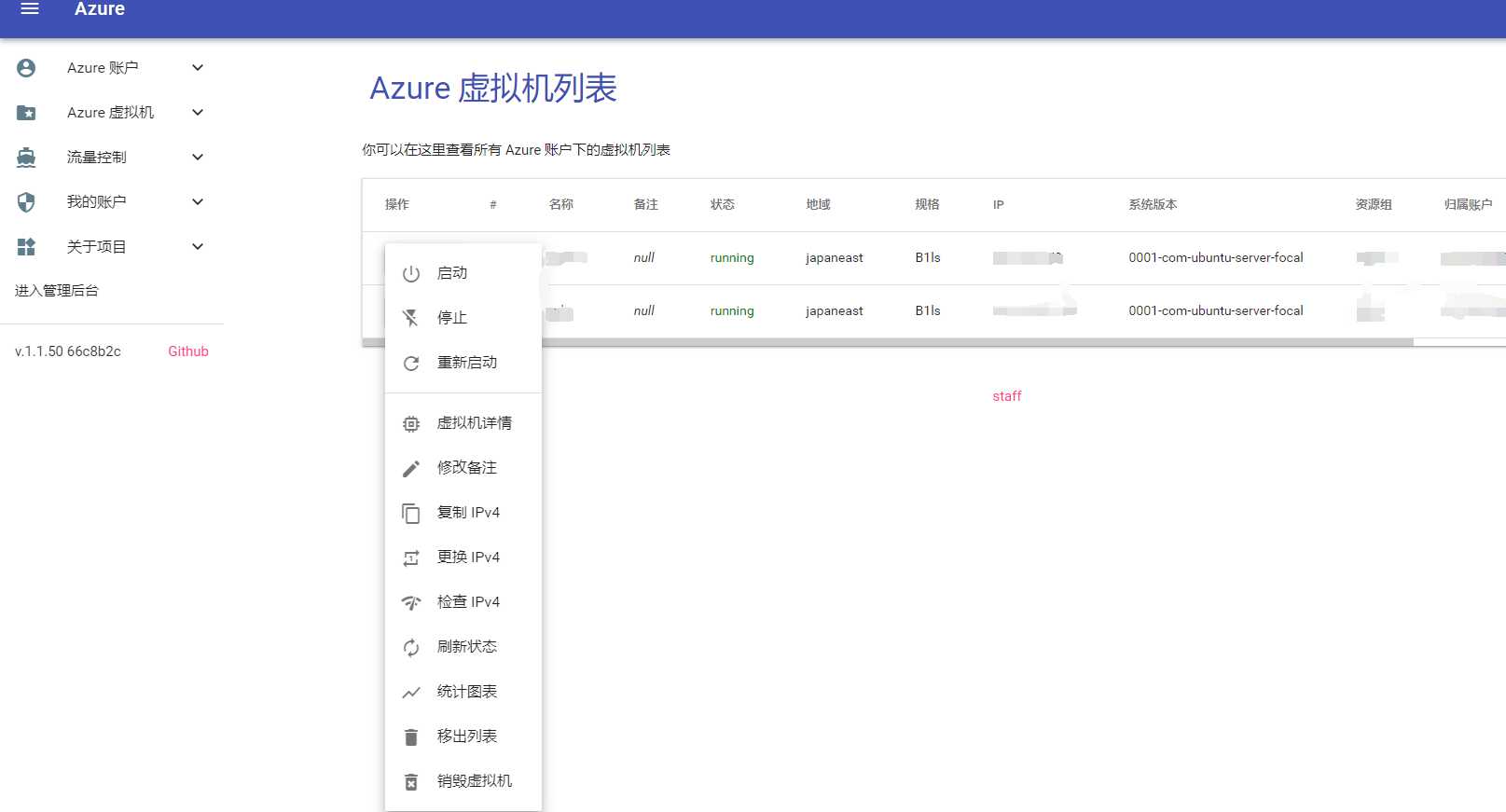Click second row's japaneast cell
This screenshot has width=1506, height=812.
point(835,311)
